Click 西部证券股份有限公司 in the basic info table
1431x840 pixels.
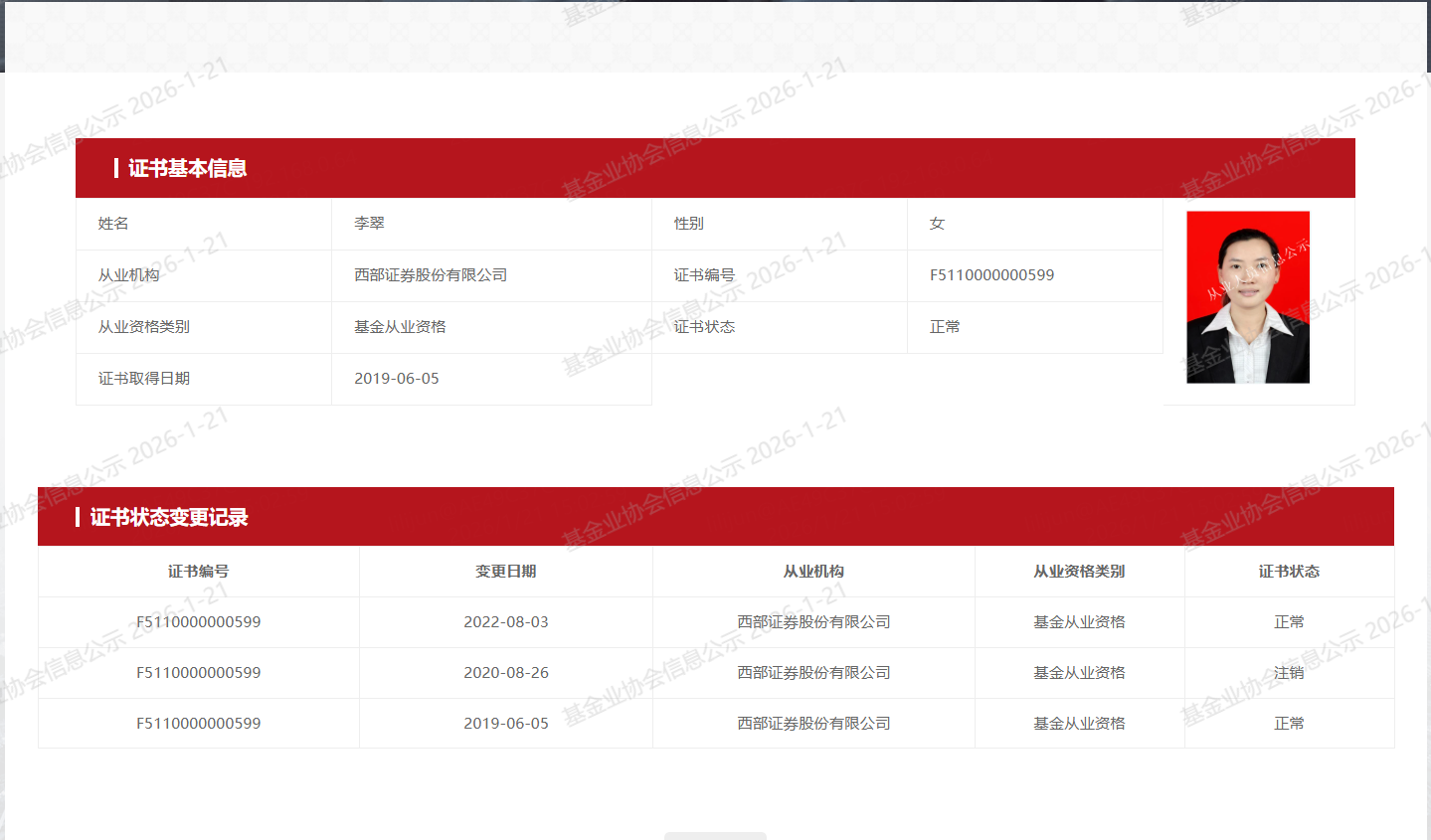pos(431,275)
